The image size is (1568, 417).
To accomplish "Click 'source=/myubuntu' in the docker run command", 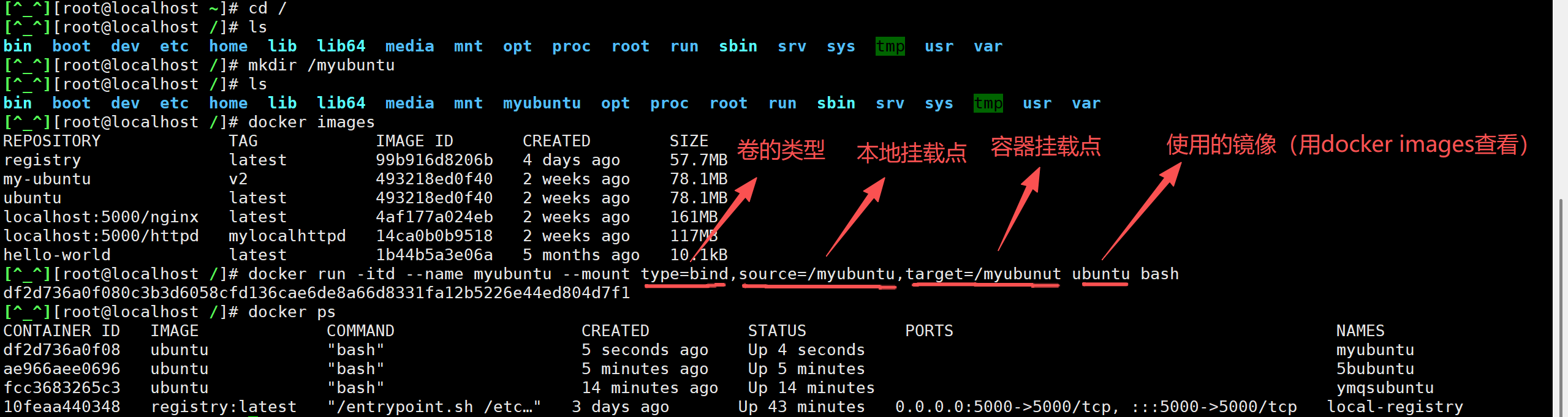I will point(817,274).
